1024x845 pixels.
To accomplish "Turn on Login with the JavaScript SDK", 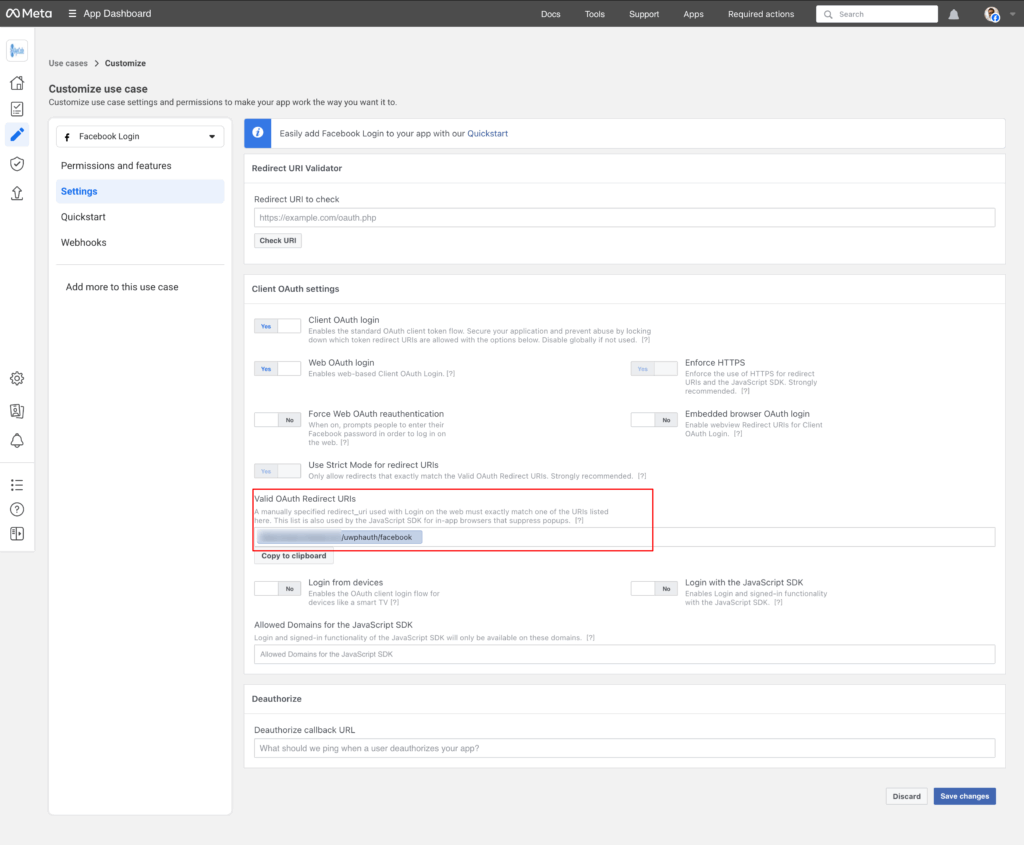I will (x=654, y=589).
